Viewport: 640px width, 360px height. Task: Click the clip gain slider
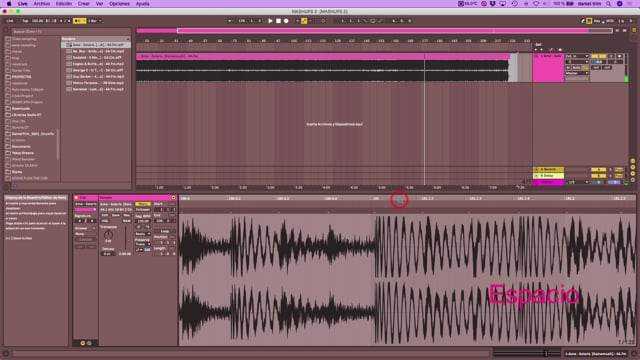[x=125, y=238]
